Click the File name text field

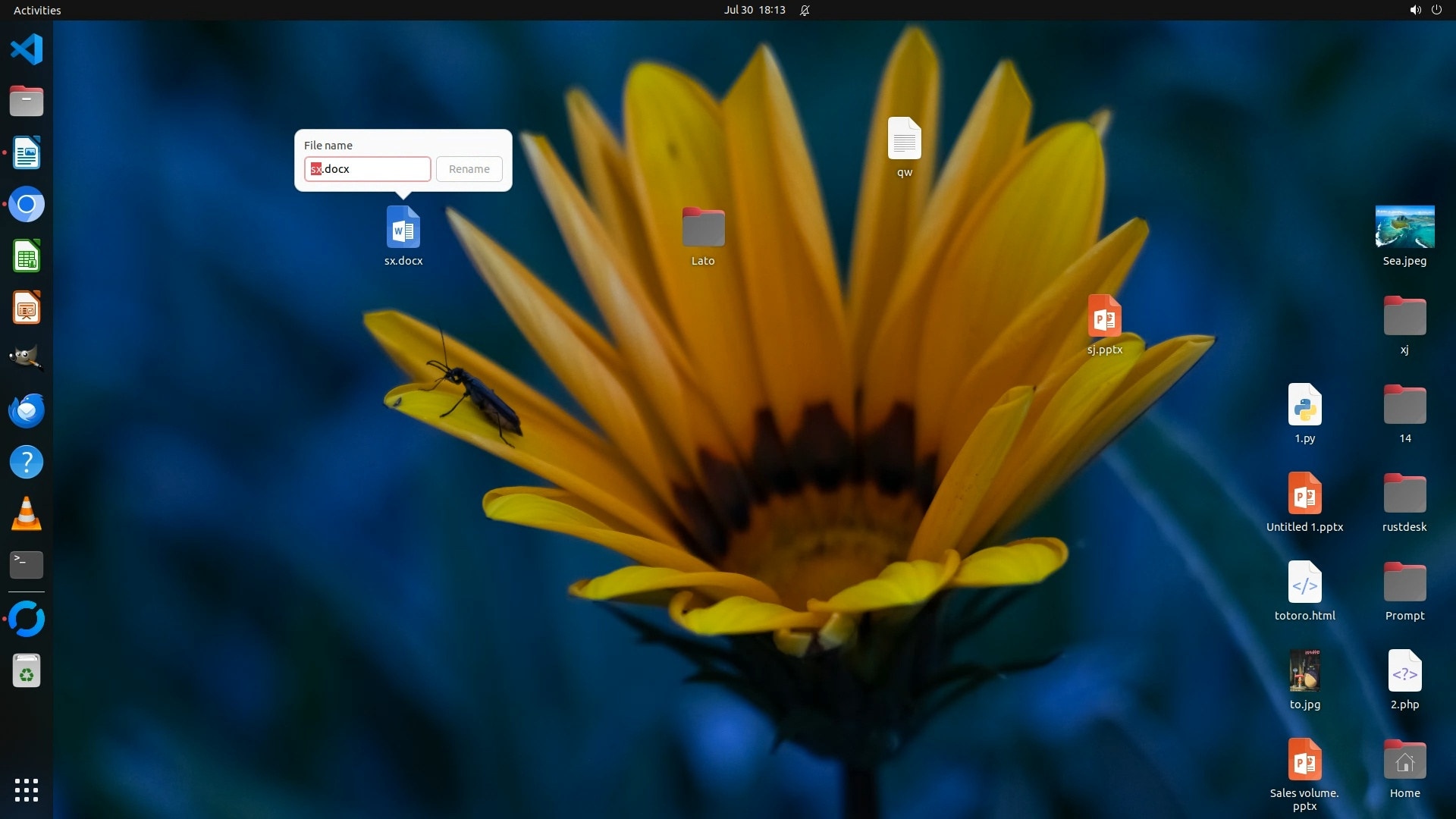pos(368,169)
